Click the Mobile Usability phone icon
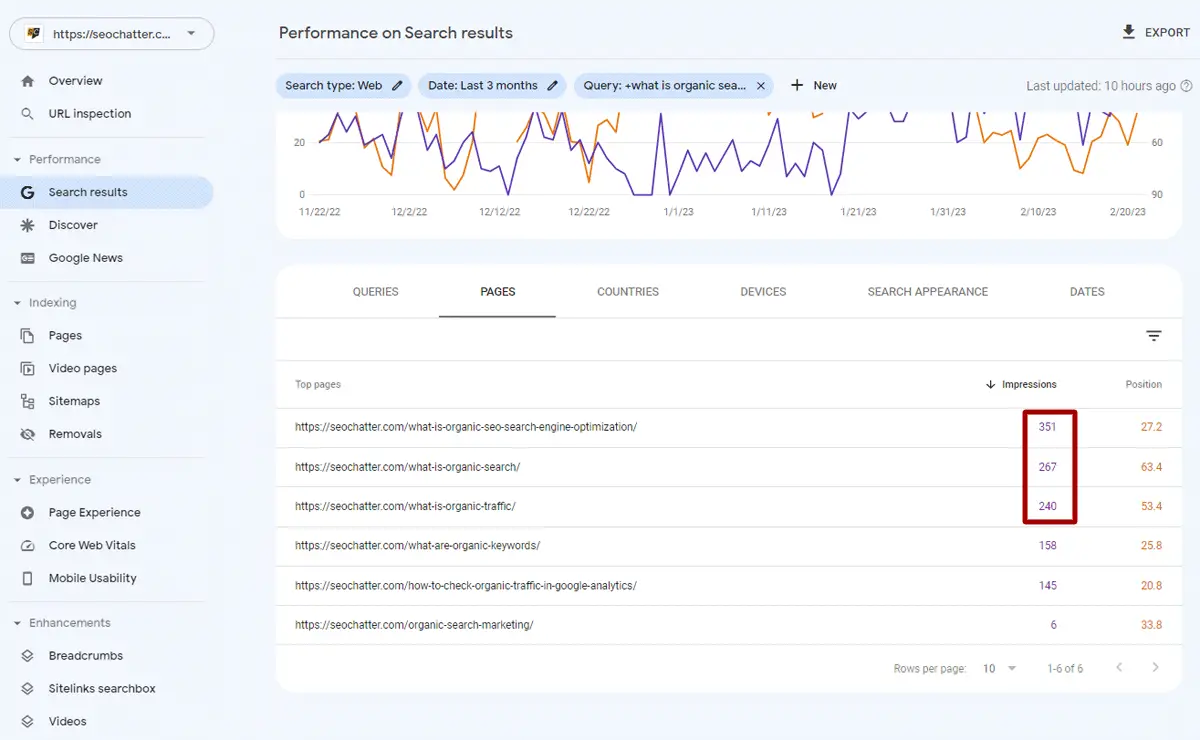1200x740 pixels. click(28, 578)
